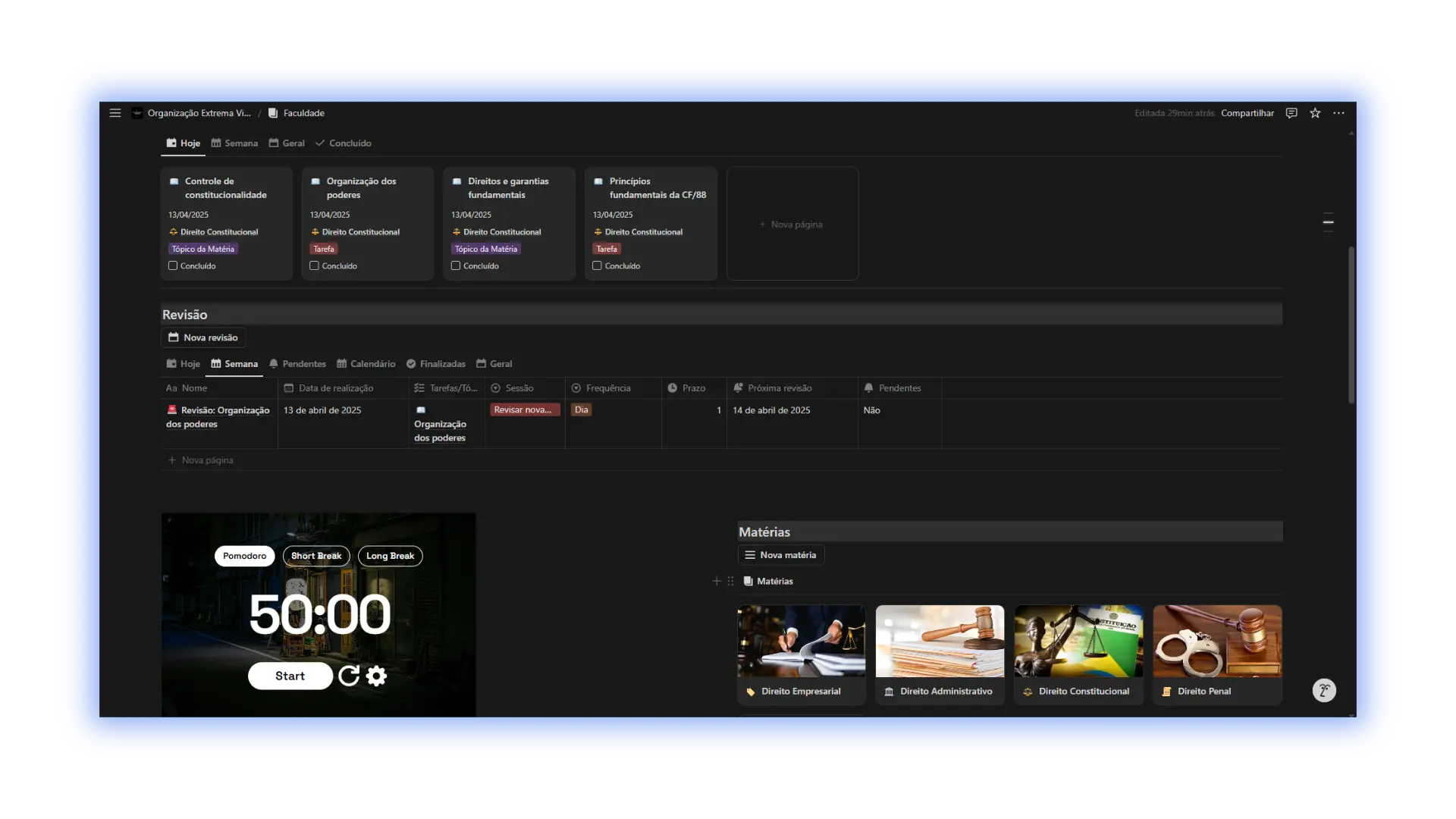Open the Direito Penal thumbnail card
Screen dimensions: 1456x819
1217,654
